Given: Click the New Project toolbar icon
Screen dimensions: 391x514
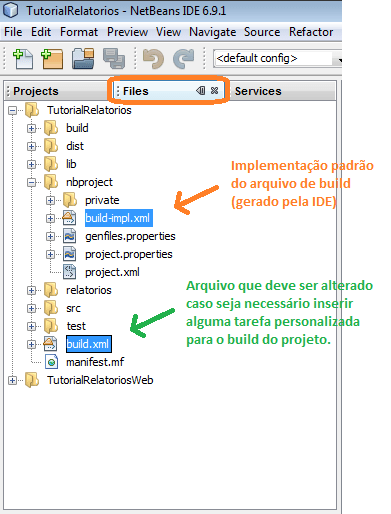Looking at the screenshot, I should [52, 58].
